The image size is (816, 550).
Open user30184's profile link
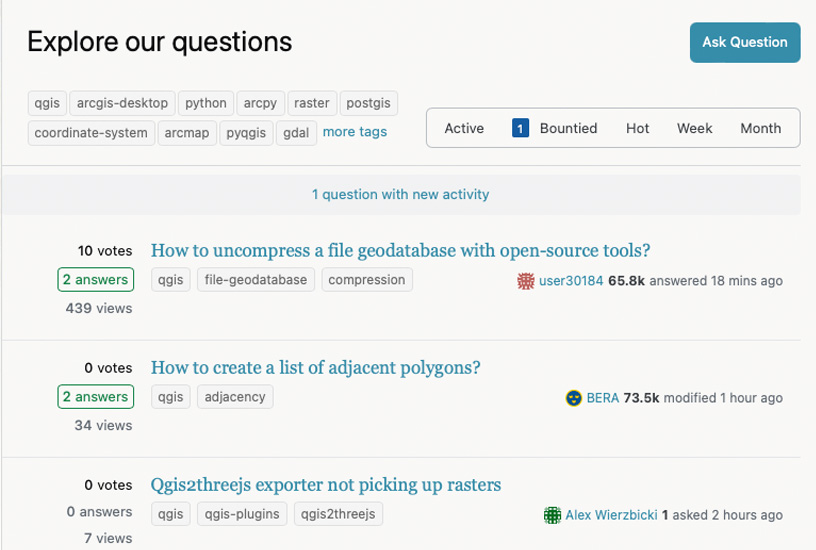pos(571,281)
